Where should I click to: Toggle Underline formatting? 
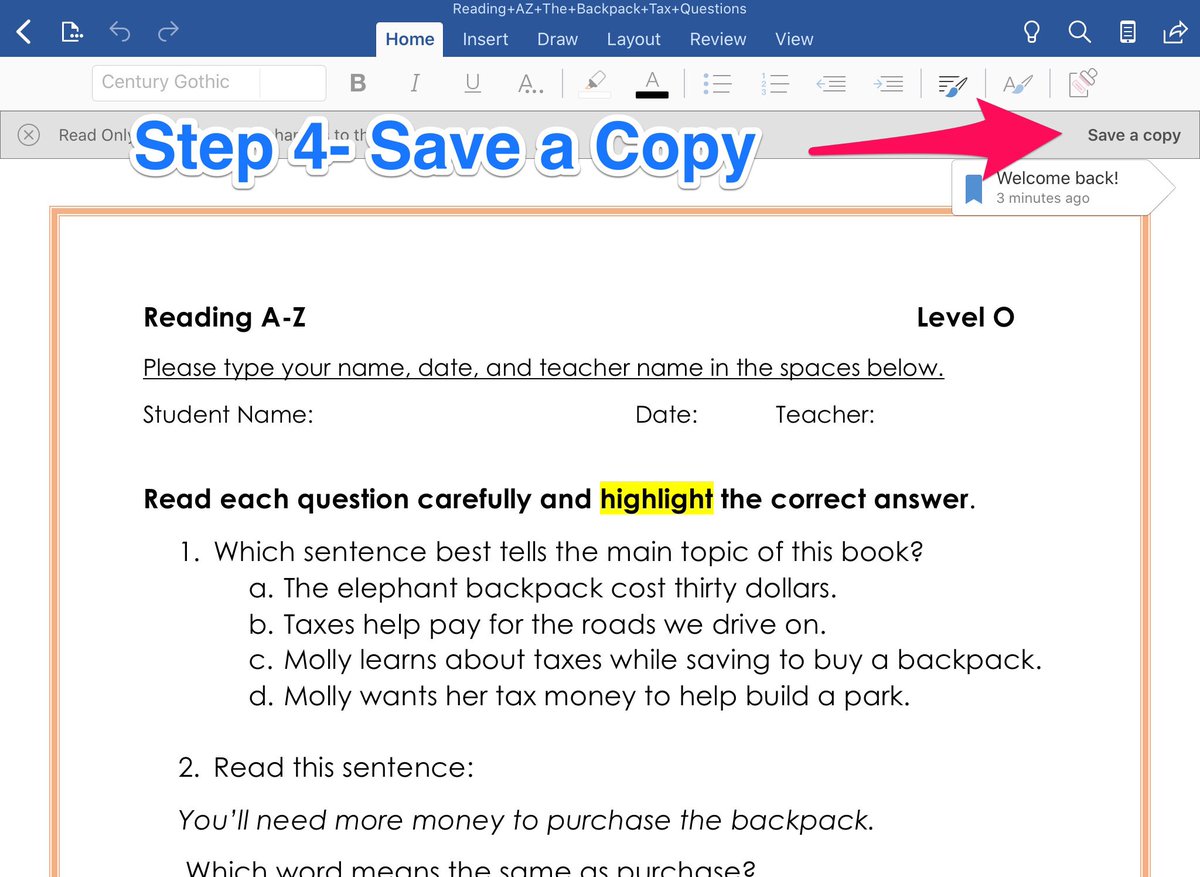pos(473,84)
